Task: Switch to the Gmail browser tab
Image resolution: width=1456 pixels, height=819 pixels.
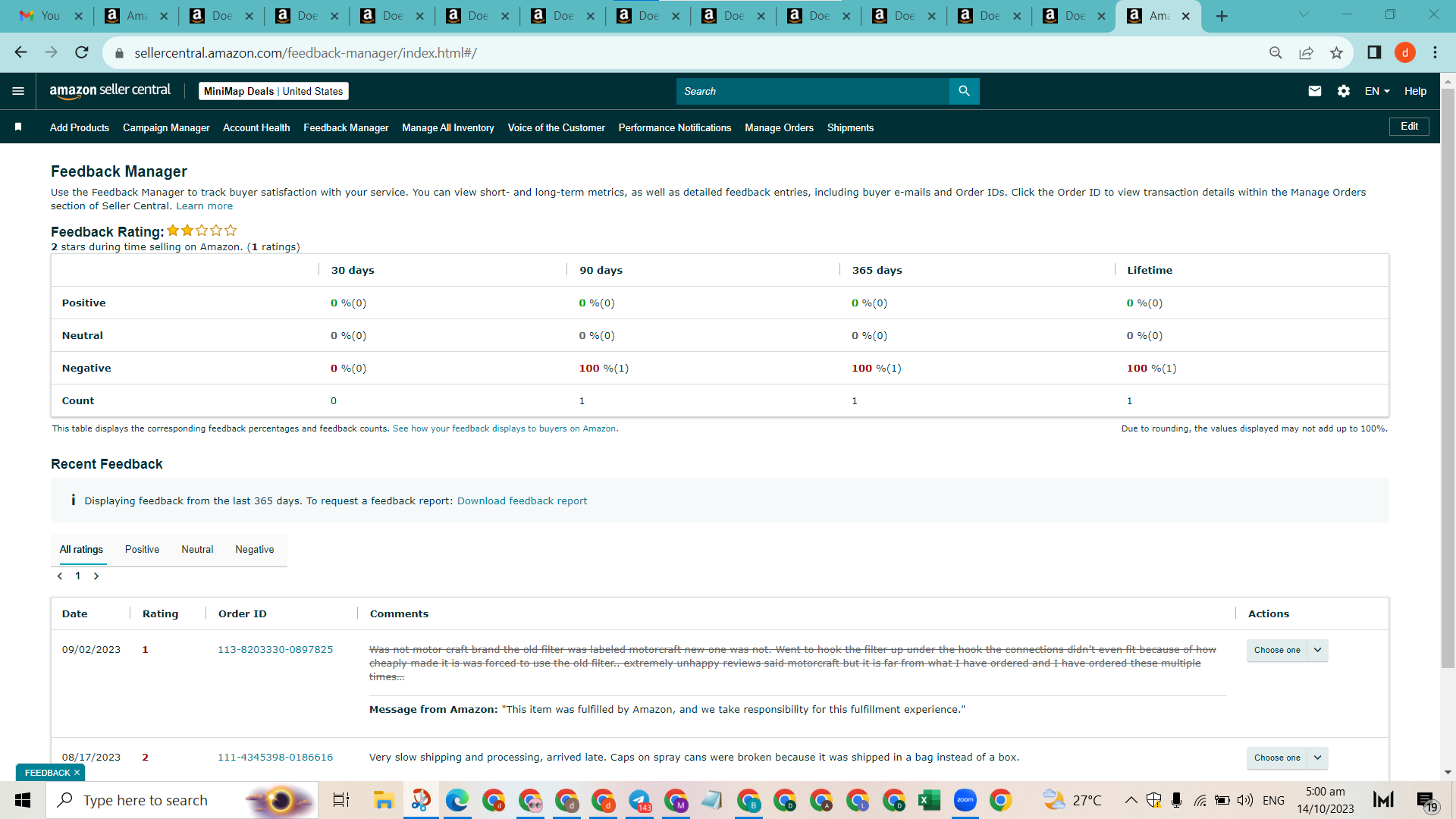Action: tap(51, 16)
